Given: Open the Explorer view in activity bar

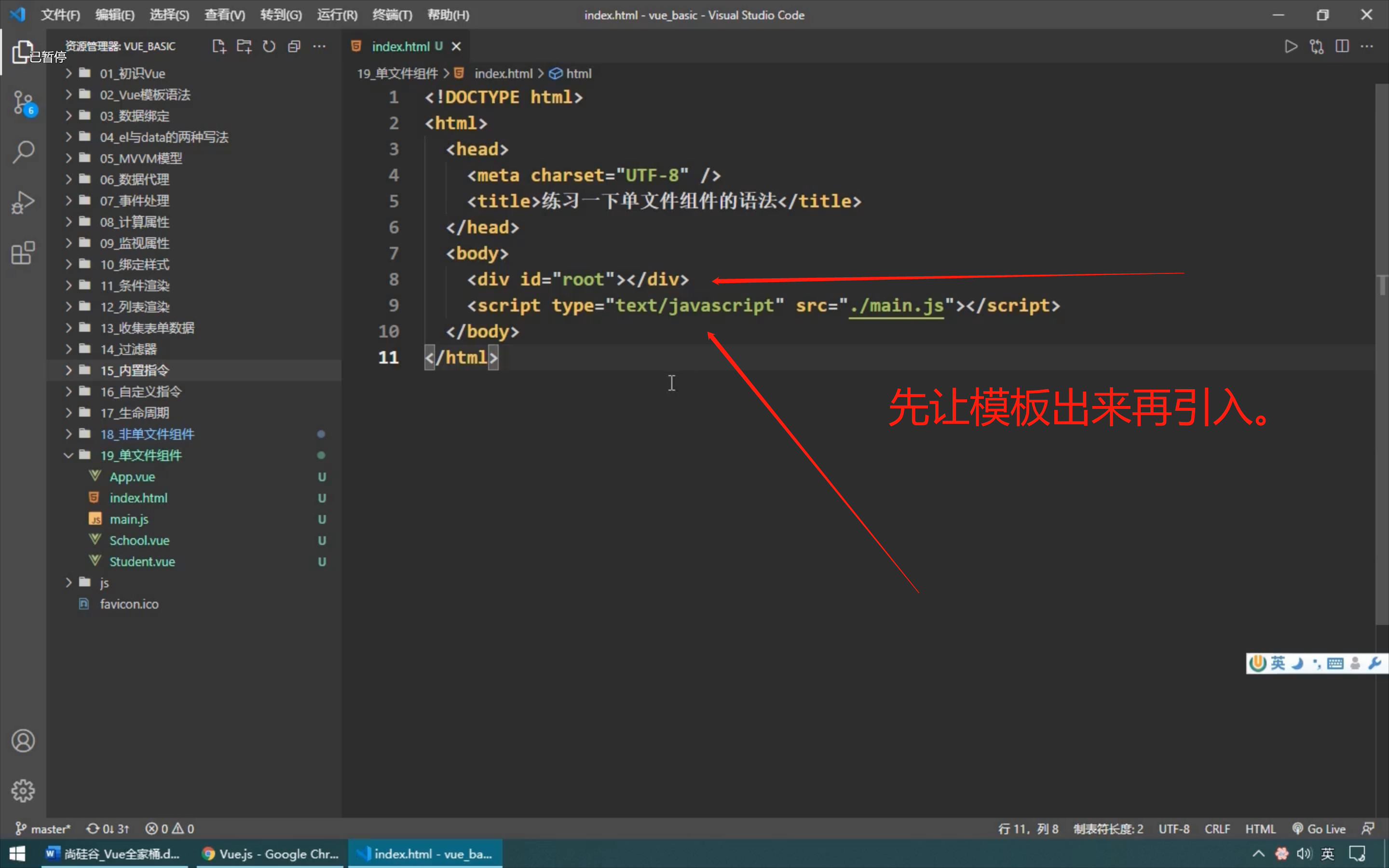Looking at the screenshot, I should coord(22,52).
